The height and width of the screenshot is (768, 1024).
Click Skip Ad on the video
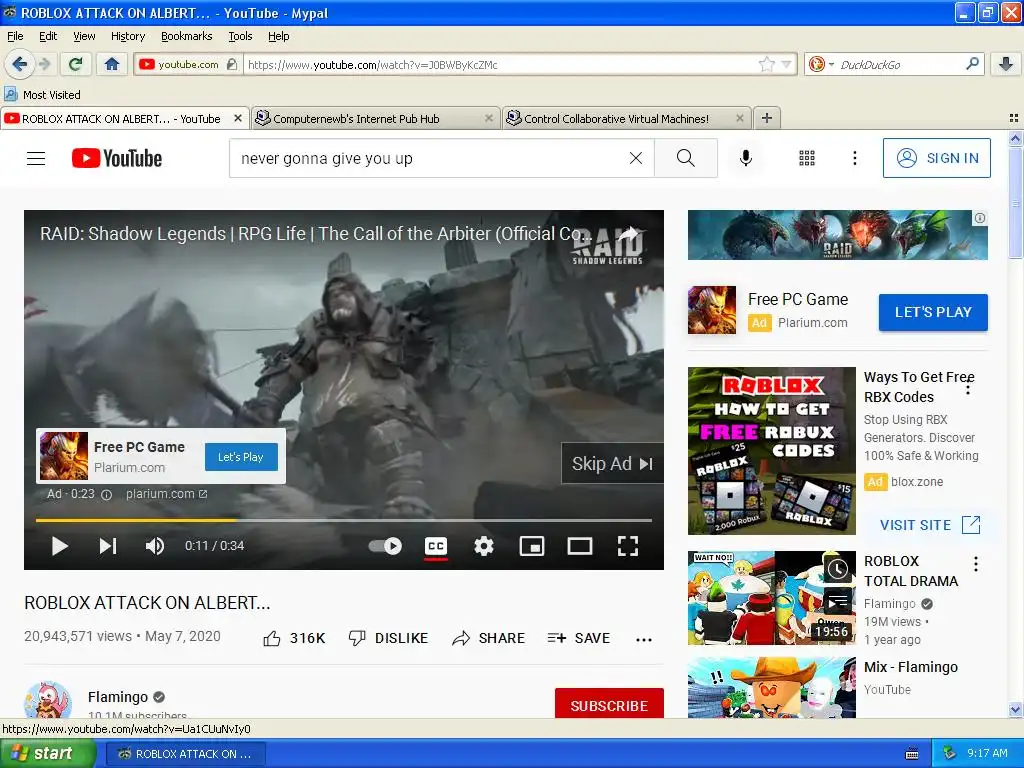[612, 464]
